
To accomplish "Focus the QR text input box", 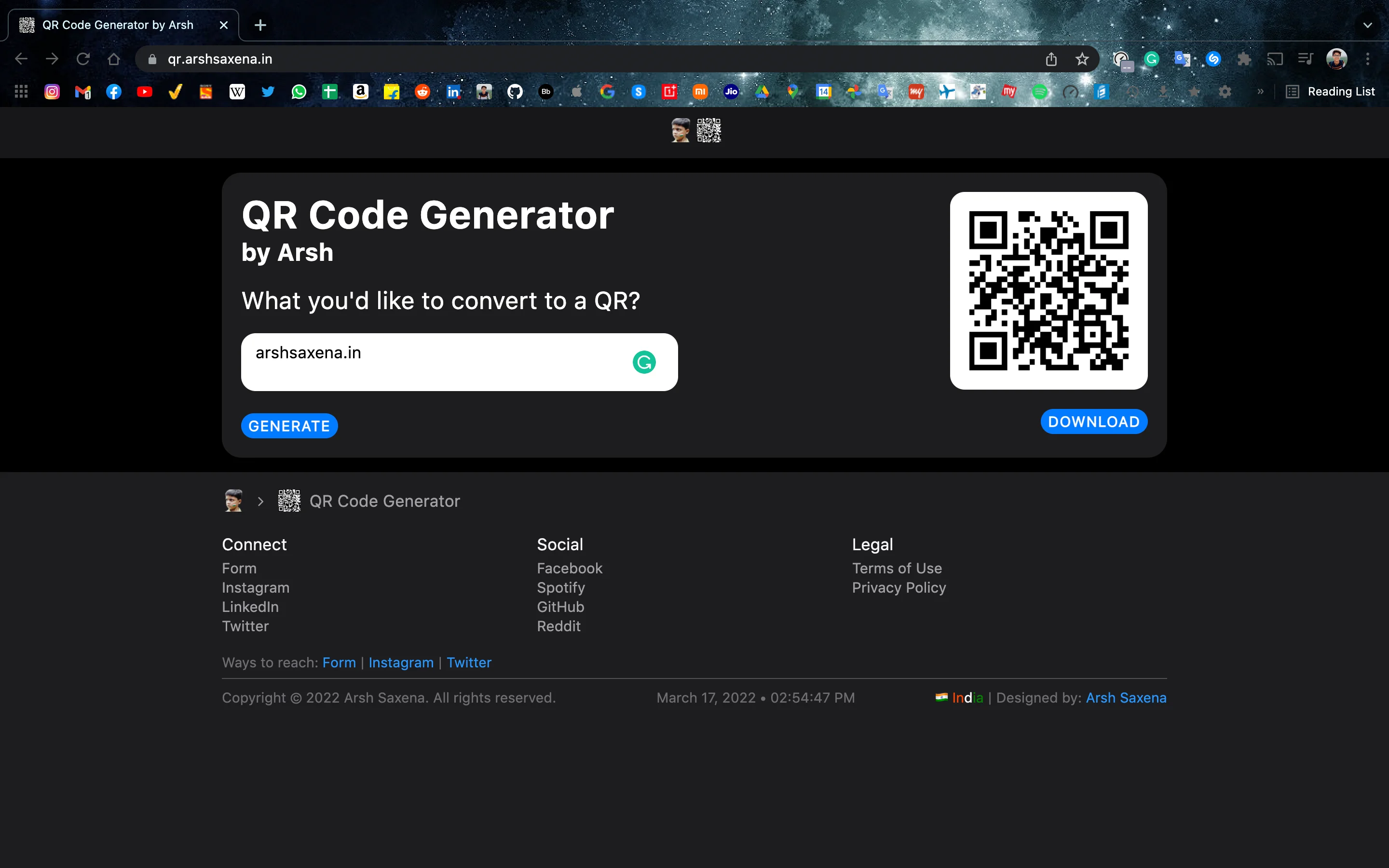I will point(459,362).
